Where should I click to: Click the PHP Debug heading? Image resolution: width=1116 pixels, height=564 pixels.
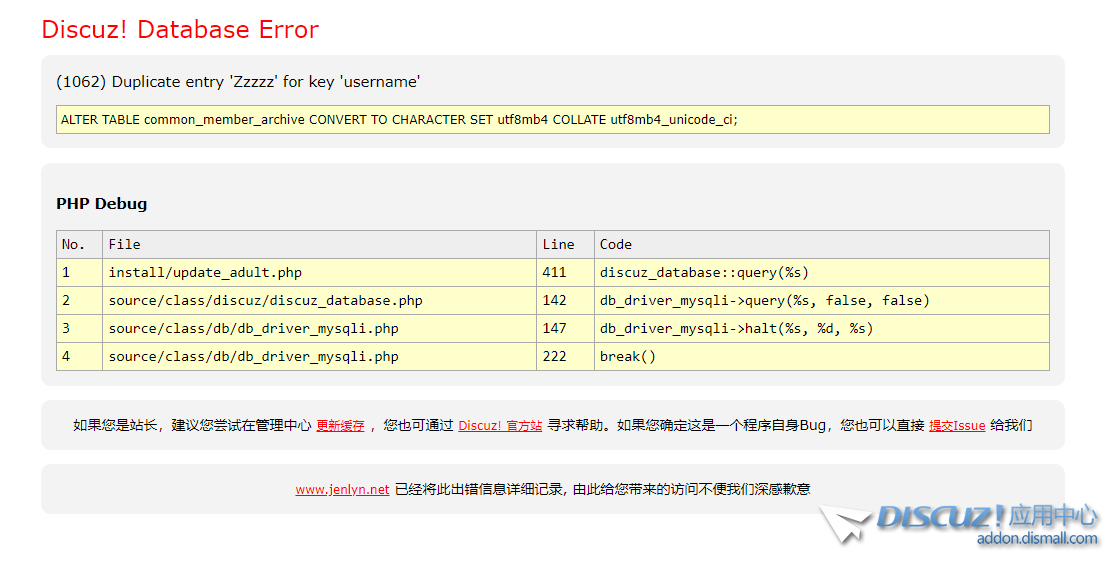click(102, 204)
